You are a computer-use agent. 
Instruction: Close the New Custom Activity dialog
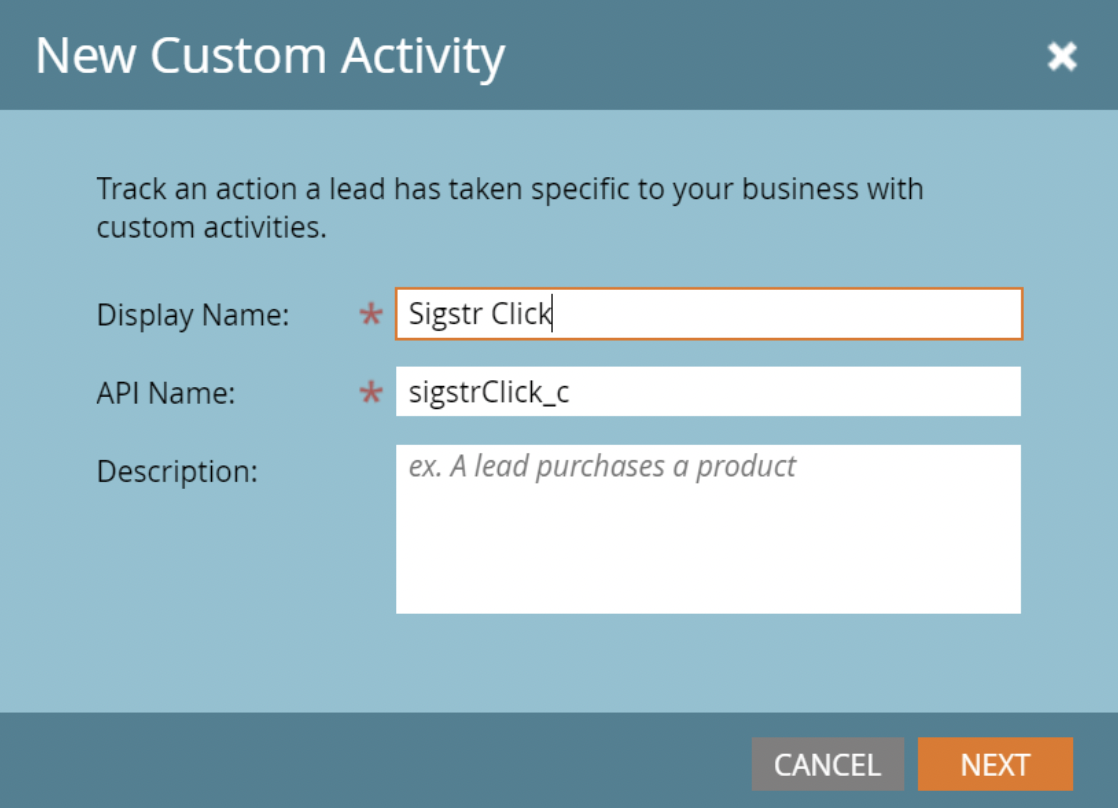click(1062, 56)
